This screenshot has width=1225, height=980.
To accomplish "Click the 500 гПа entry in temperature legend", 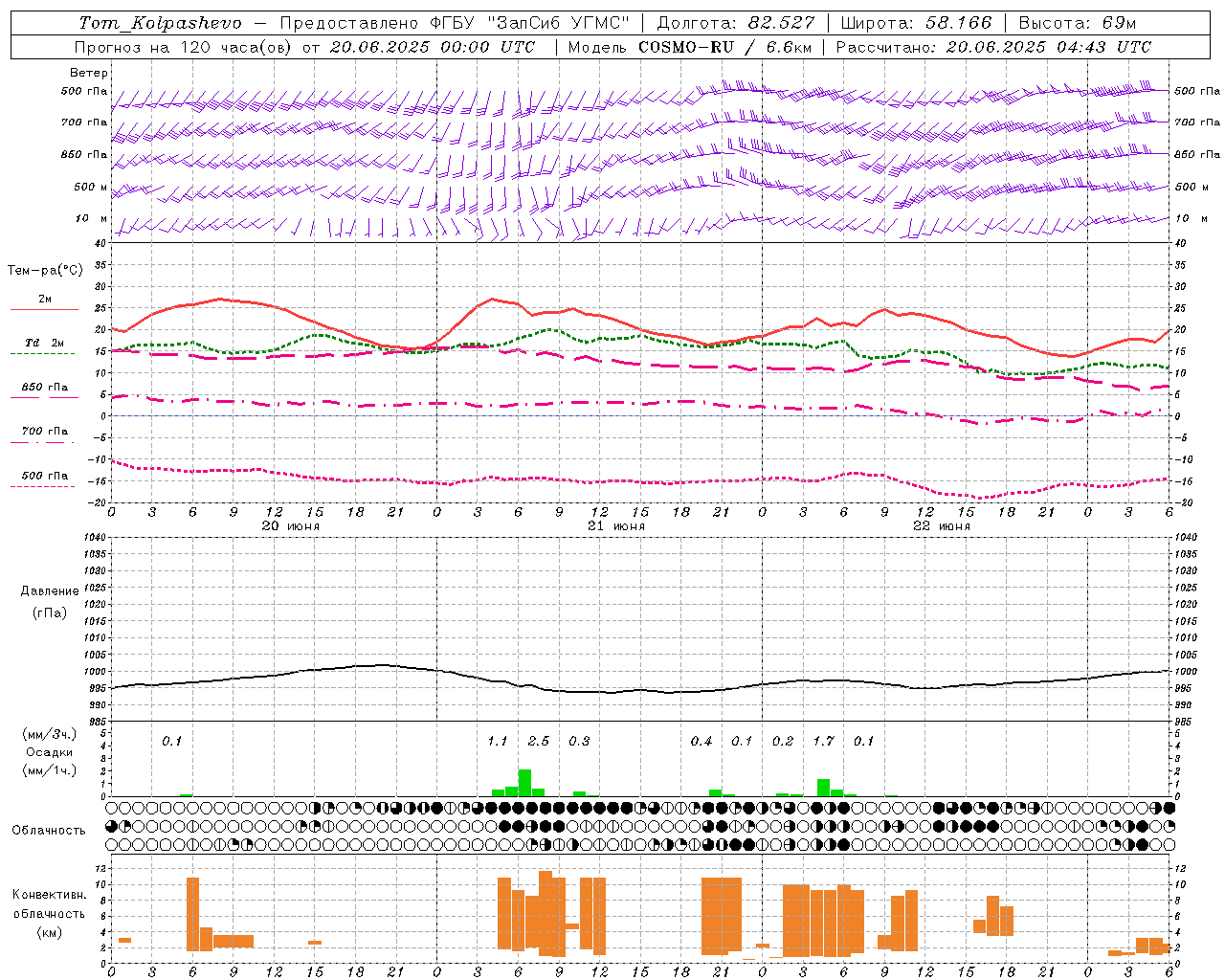I will (44, 476).
